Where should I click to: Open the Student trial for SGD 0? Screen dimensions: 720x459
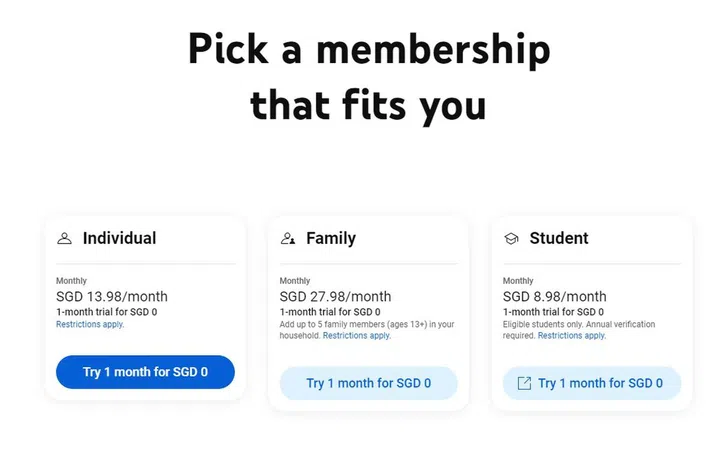coord(600,383)
